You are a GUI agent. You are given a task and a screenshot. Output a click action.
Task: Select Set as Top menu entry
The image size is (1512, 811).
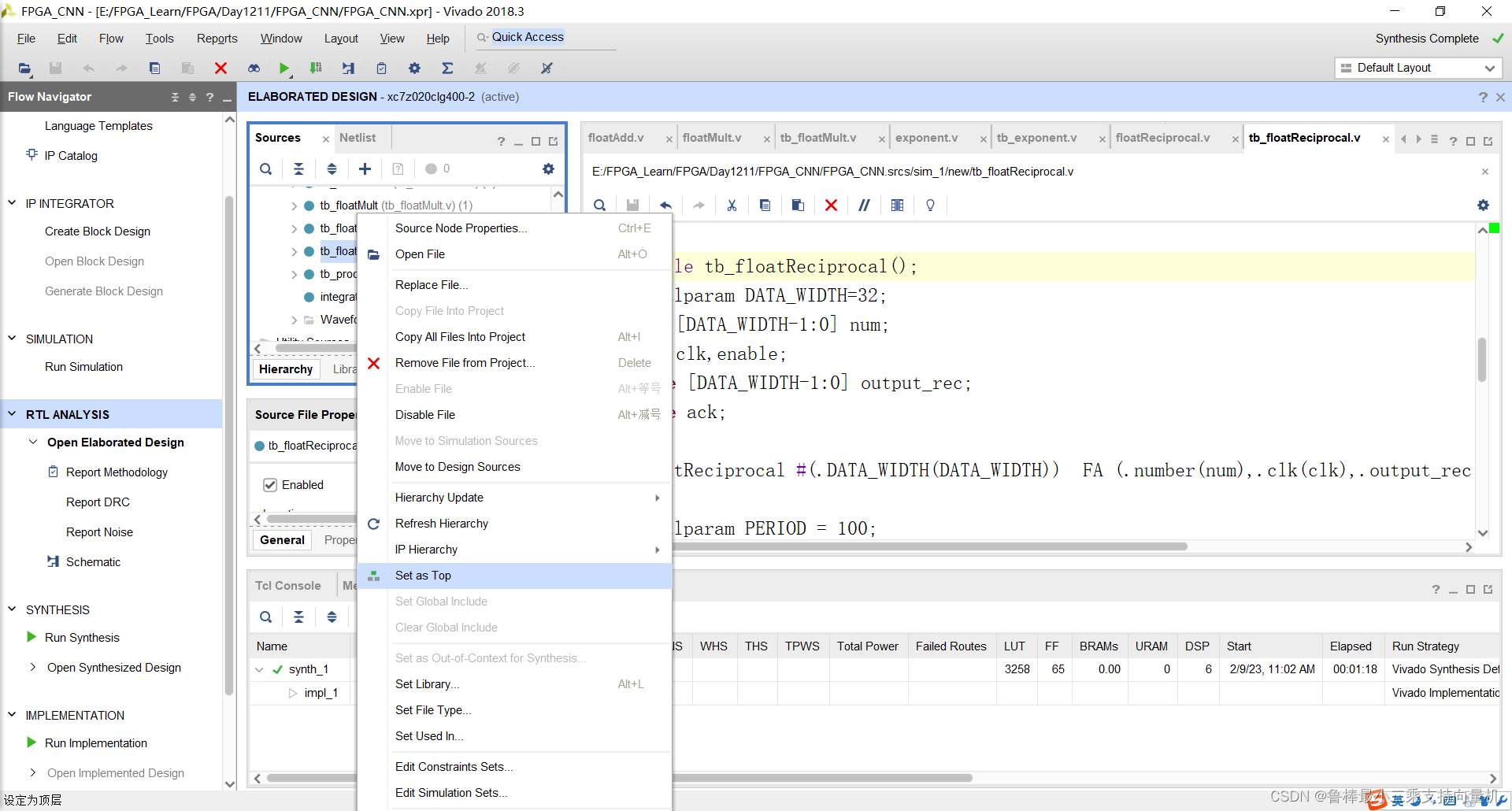[x=515, y=576]
